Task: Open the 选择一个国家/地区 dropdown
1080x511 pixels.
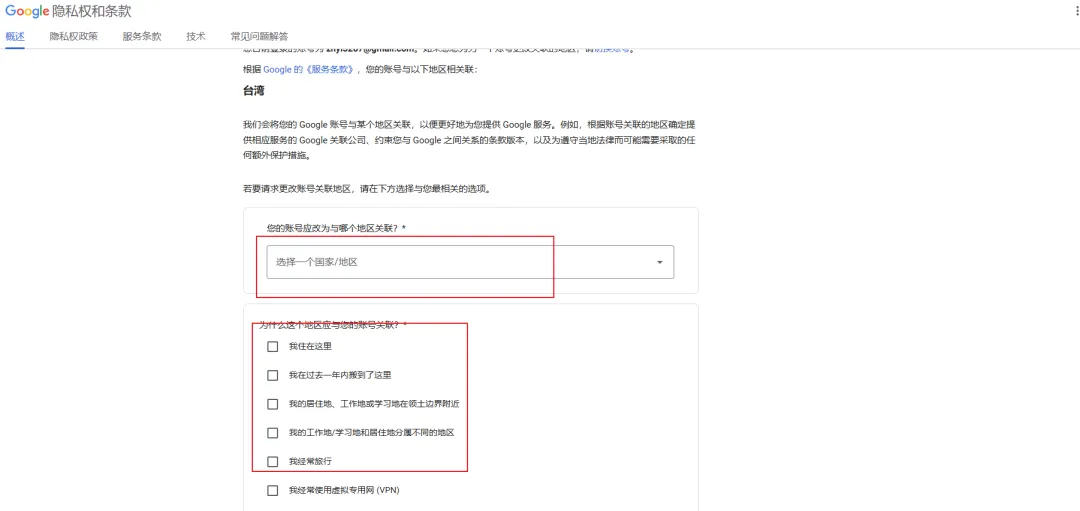Action: click(470, 262)
